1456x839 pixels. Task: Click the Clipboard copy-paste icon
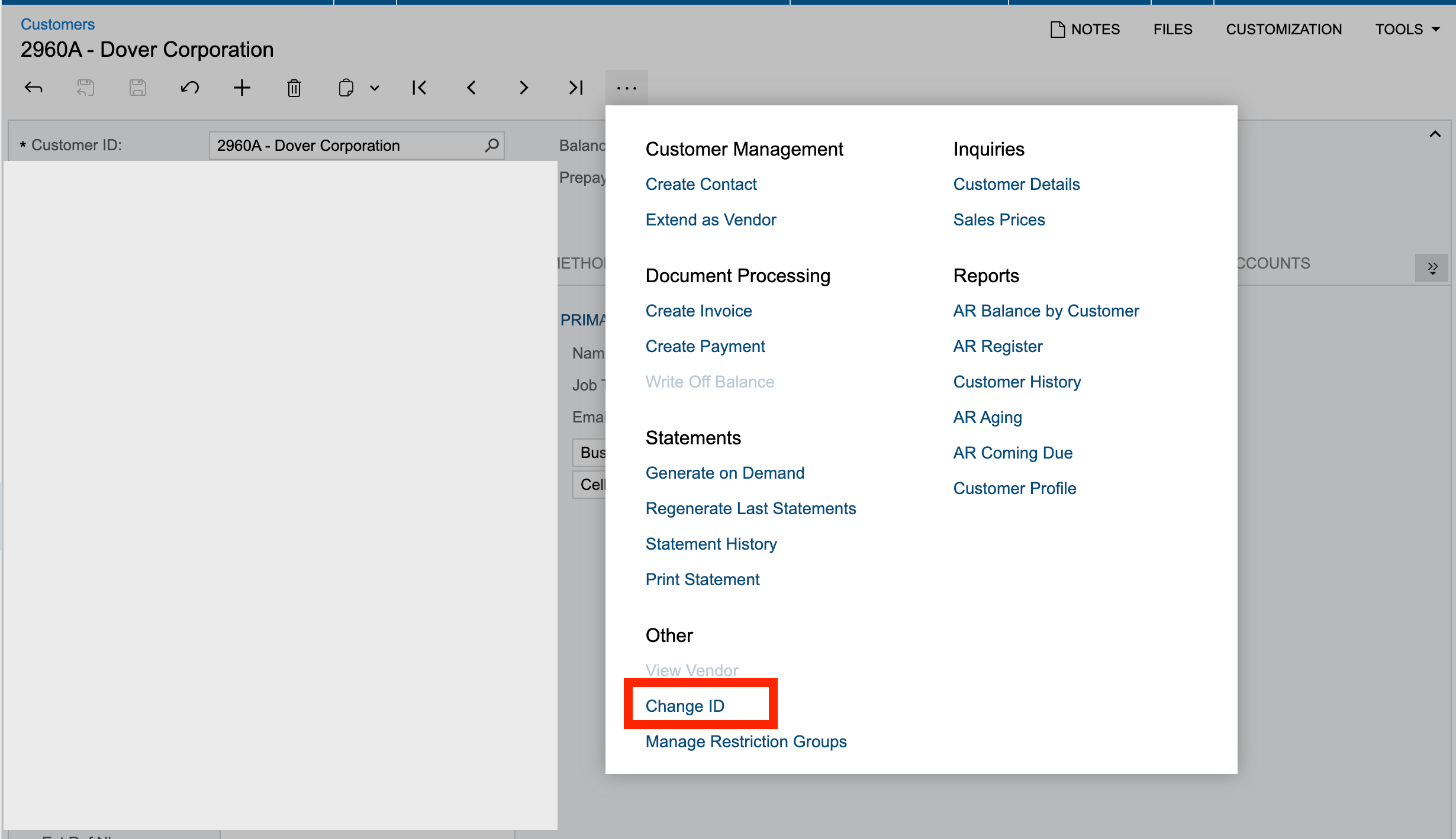[346, 88]
